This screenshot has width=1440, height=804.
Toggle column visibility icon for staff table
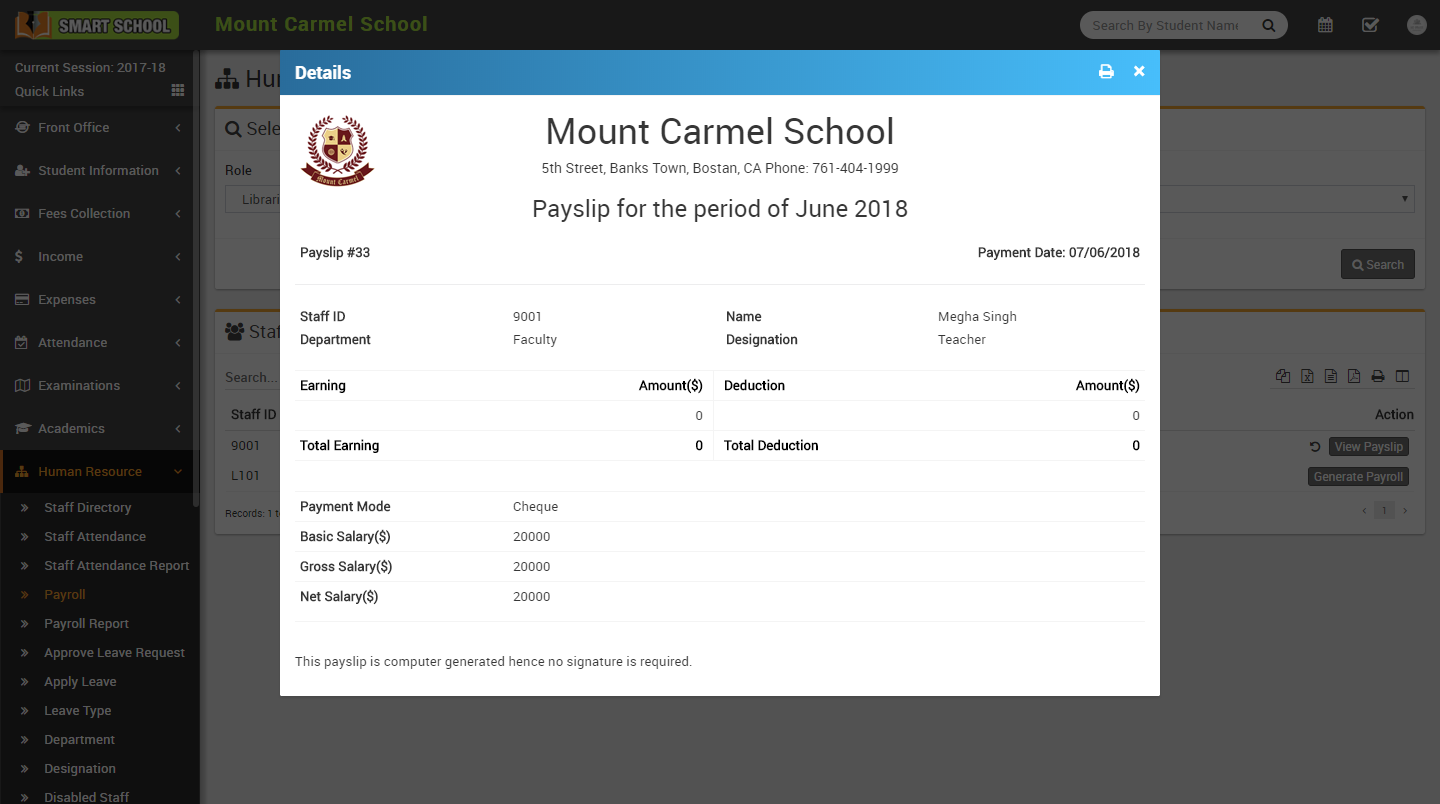click(1402, 377)
